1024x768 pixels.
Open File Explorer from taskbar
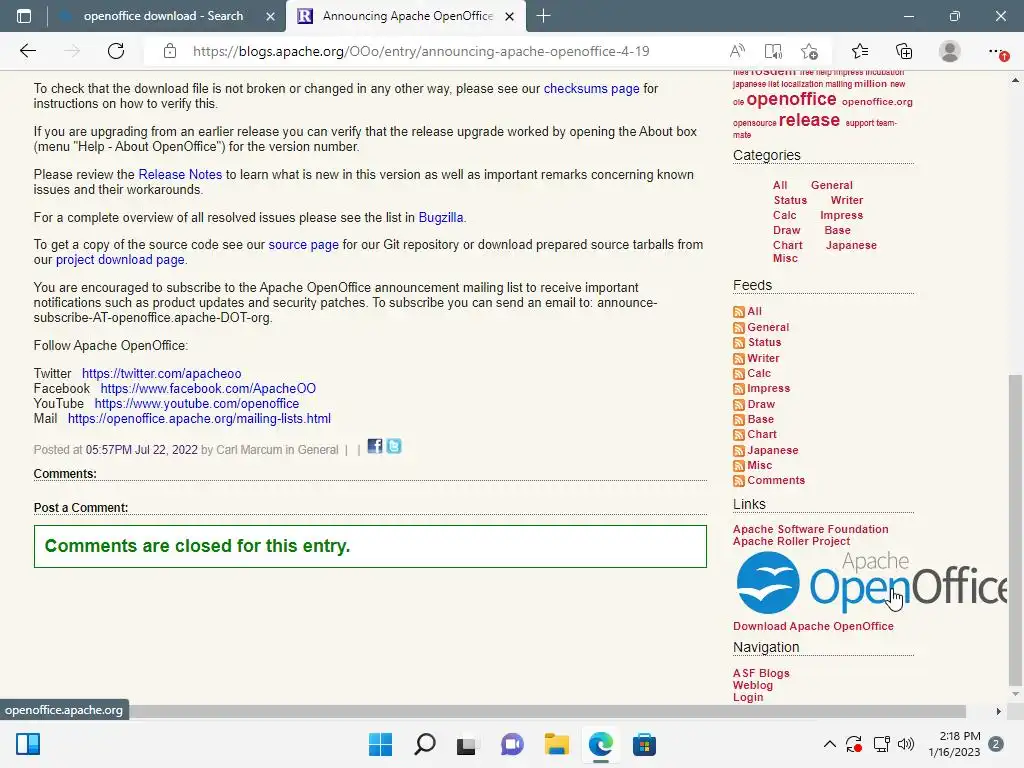556,744
